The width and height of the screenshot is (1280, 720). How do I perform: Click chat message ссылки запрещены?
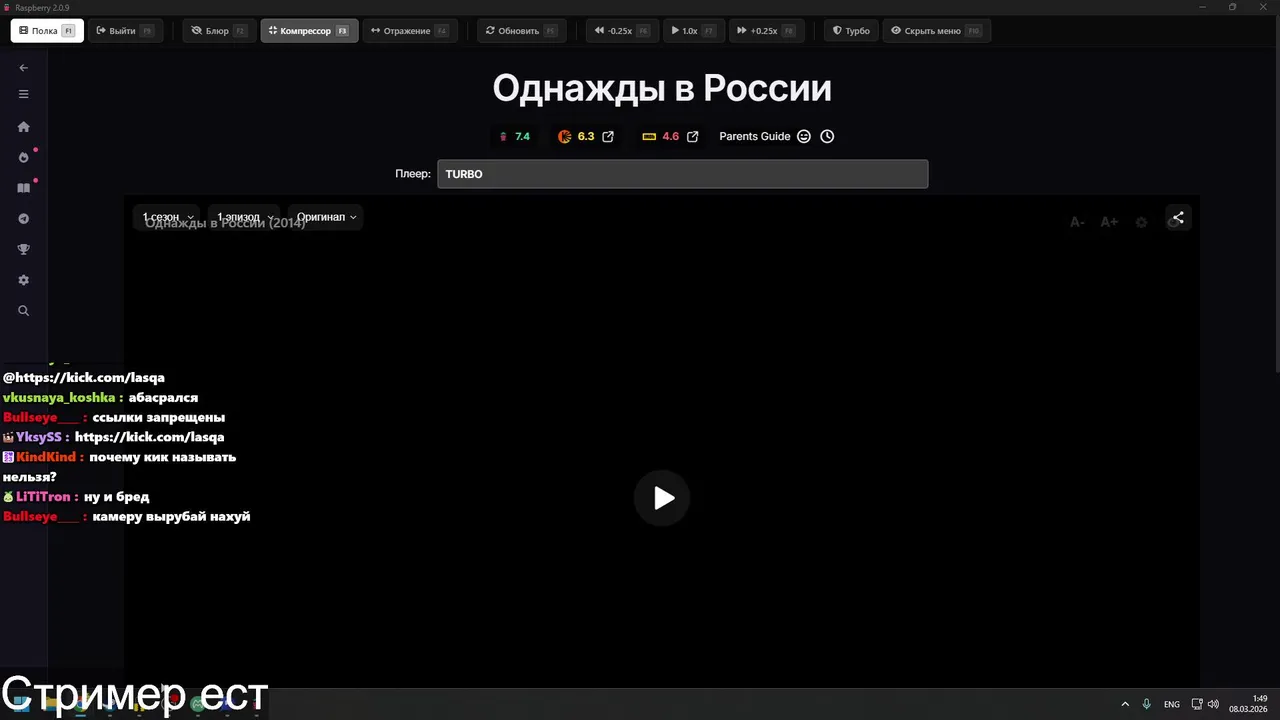tap(158, 417)
